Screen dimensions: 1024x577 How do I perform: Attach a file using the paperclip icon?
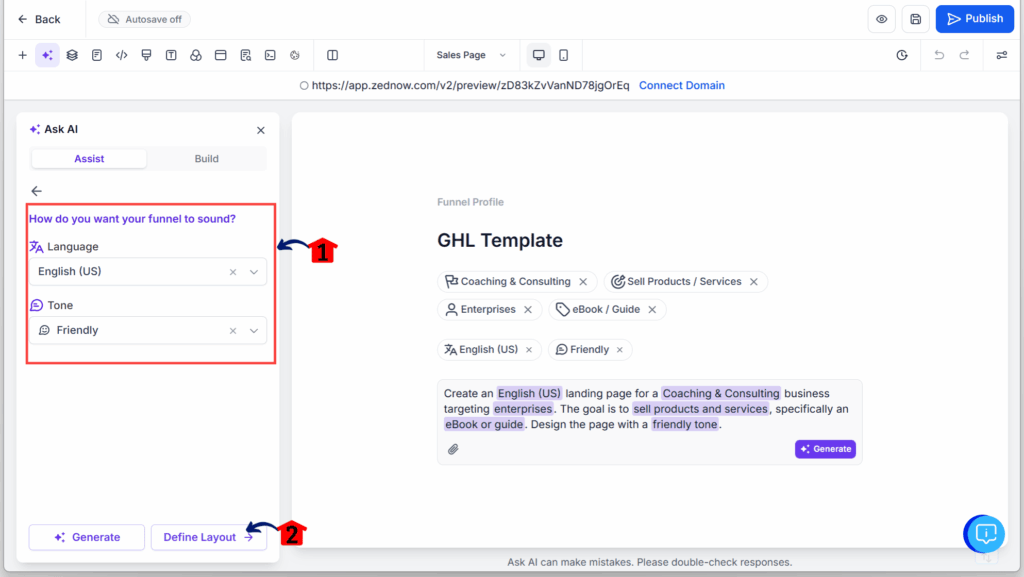pos(453,449)
